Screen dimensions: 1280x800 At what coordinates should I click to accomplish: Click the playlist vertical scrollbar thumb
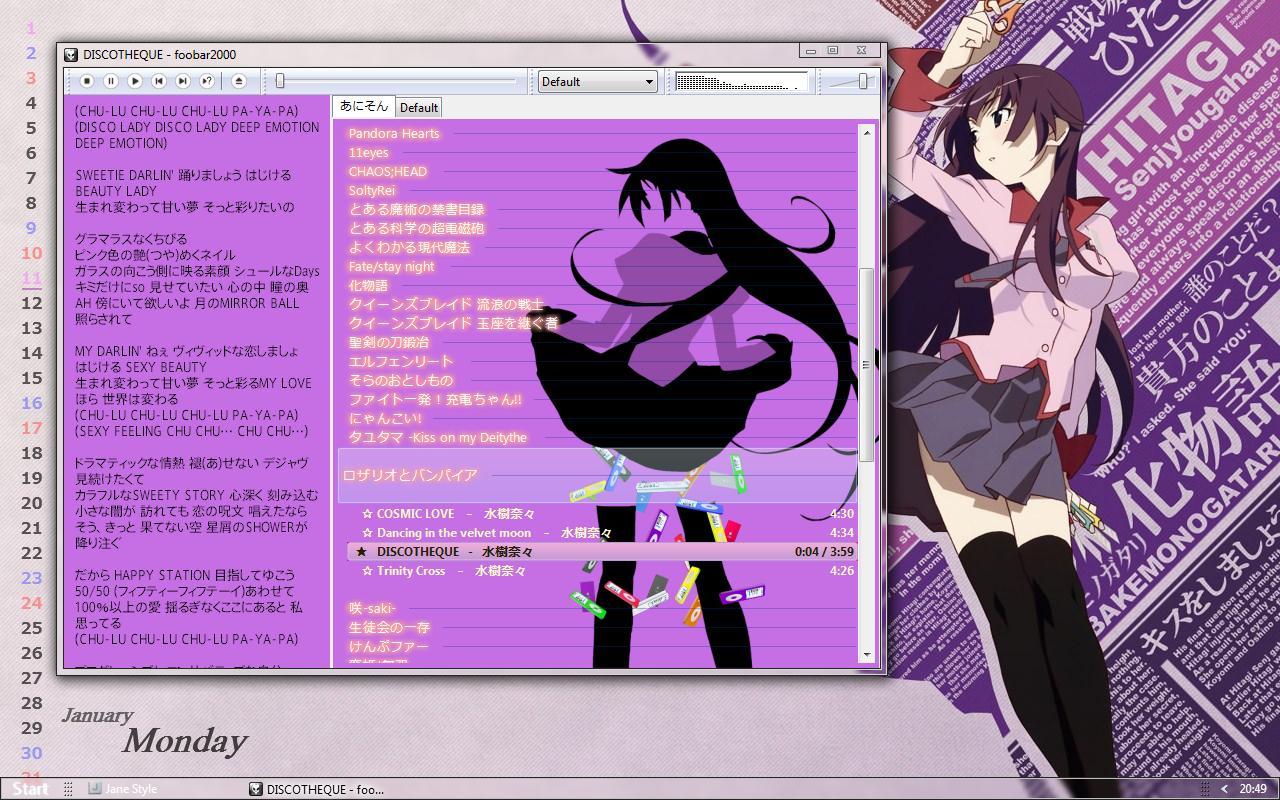pyautogui.click(x=867, y=365)
